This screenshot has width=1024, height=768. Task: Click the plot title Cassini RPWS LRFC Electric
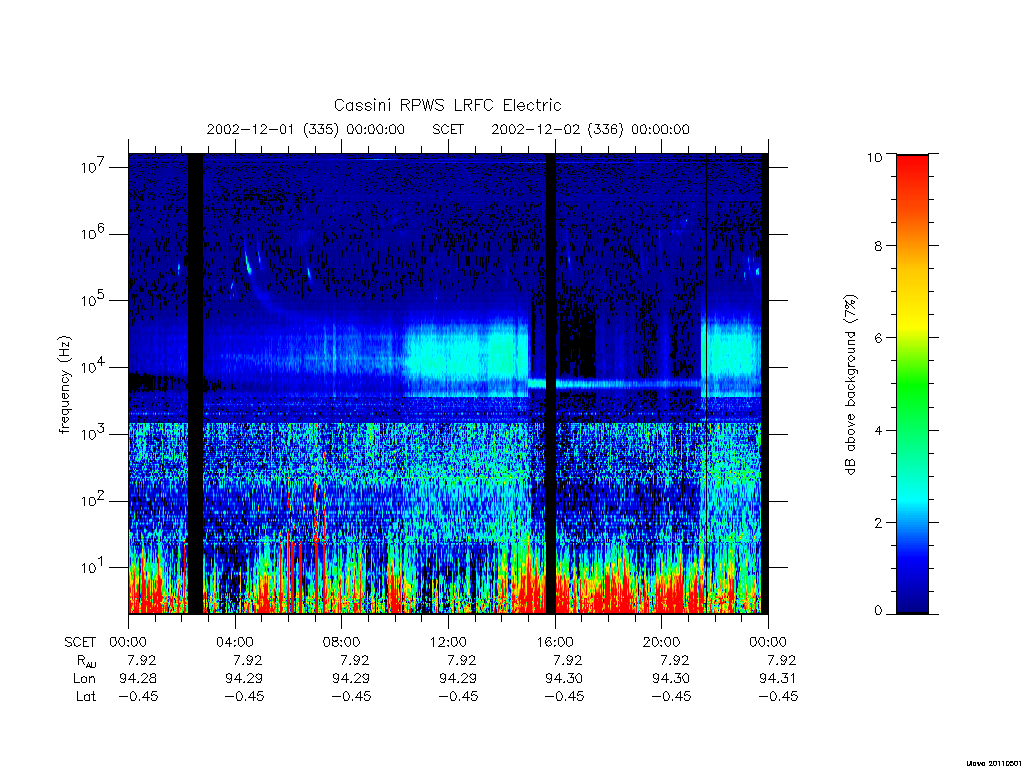[x=447, y=105]
